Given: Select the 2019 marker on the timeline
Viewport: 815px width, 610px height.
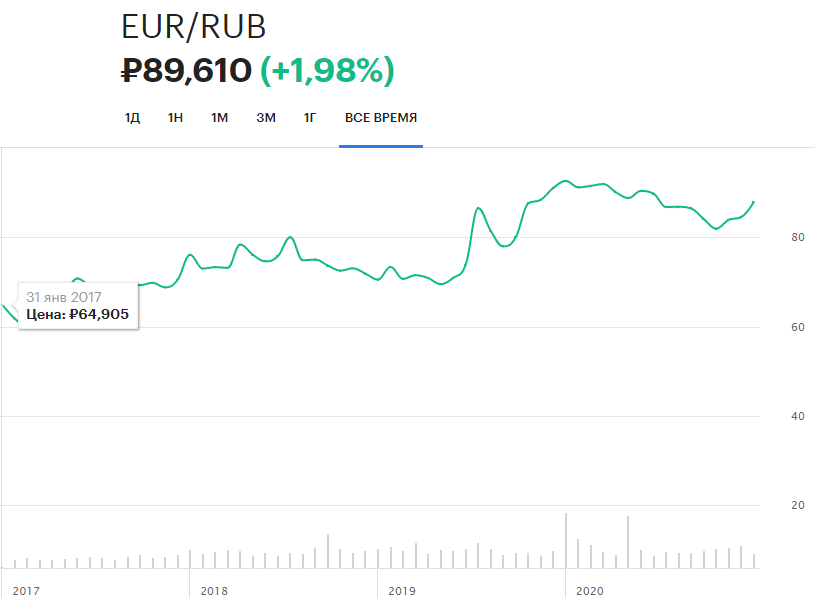Looking at the screenshot, I should click(x=401, y=591).
